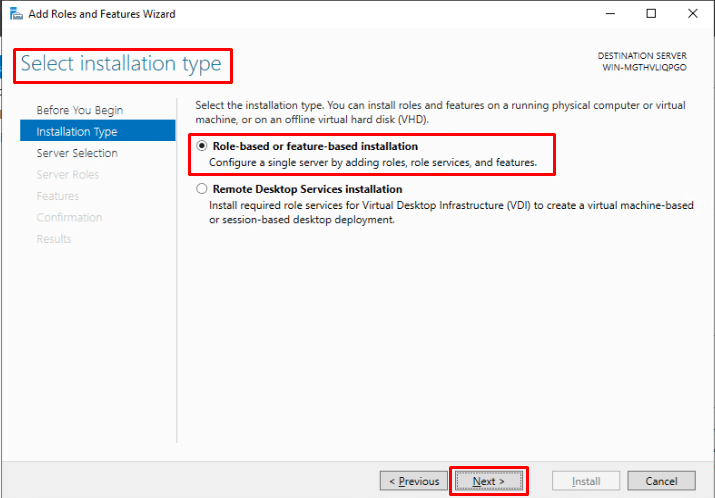Open the Server Selection step
The image size is (715, 498).
point(77,153)
